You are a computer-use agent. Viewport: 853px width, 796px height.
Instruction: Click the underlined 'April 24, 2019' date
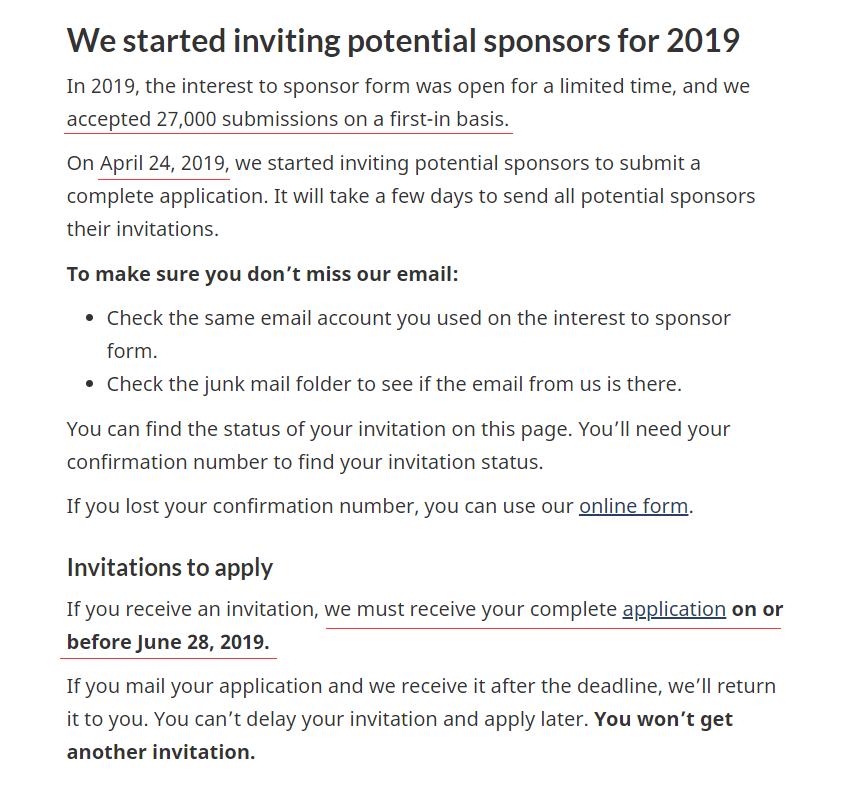tap(164, 163)
